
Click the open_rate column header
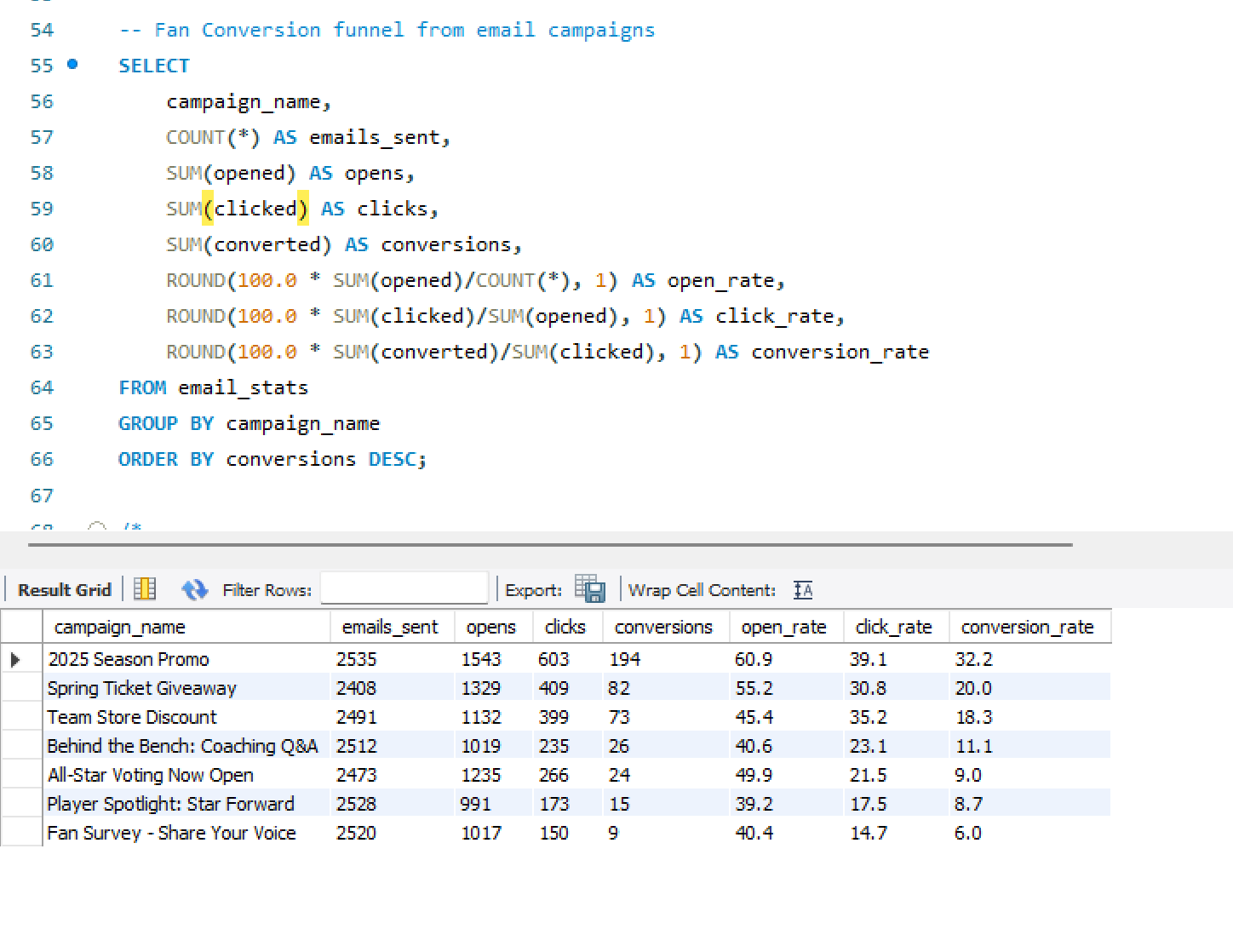click(783, 628)
